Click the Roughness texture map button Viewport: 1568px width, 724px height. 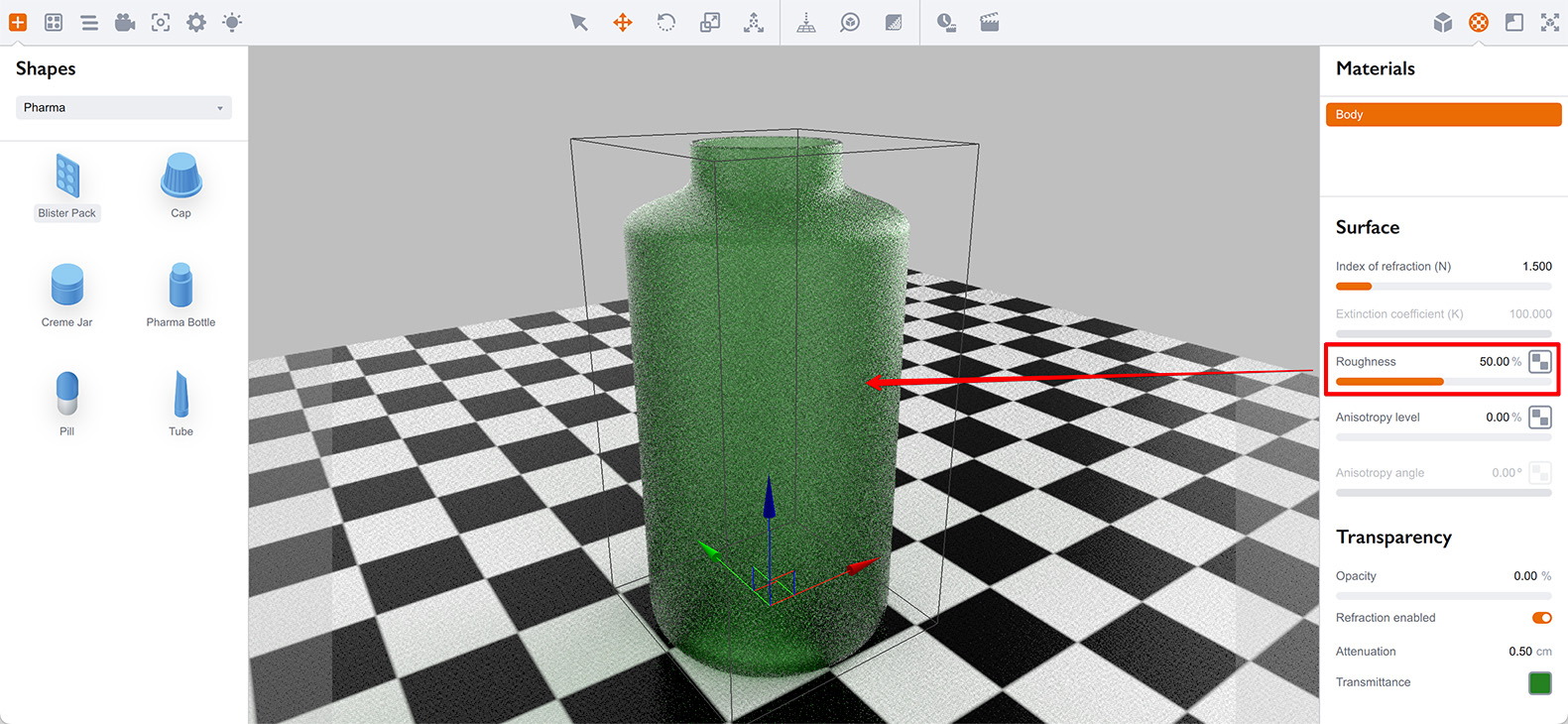[1540, 362]
